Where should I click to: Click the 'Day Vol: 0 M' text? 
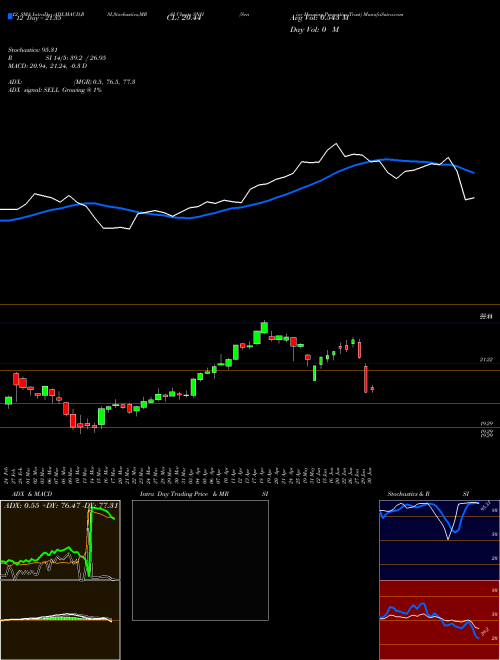314,30
